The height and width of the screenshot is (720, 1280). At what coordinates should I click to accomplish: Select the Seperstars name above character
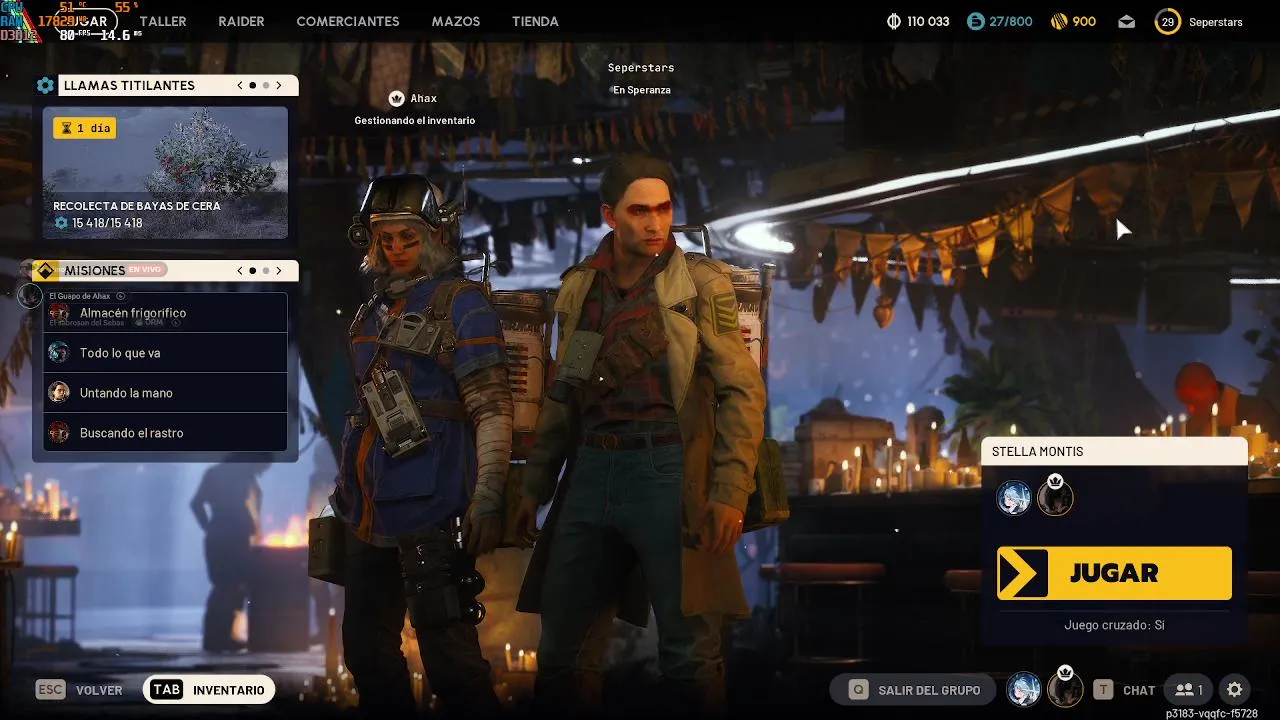coord(641,68)
